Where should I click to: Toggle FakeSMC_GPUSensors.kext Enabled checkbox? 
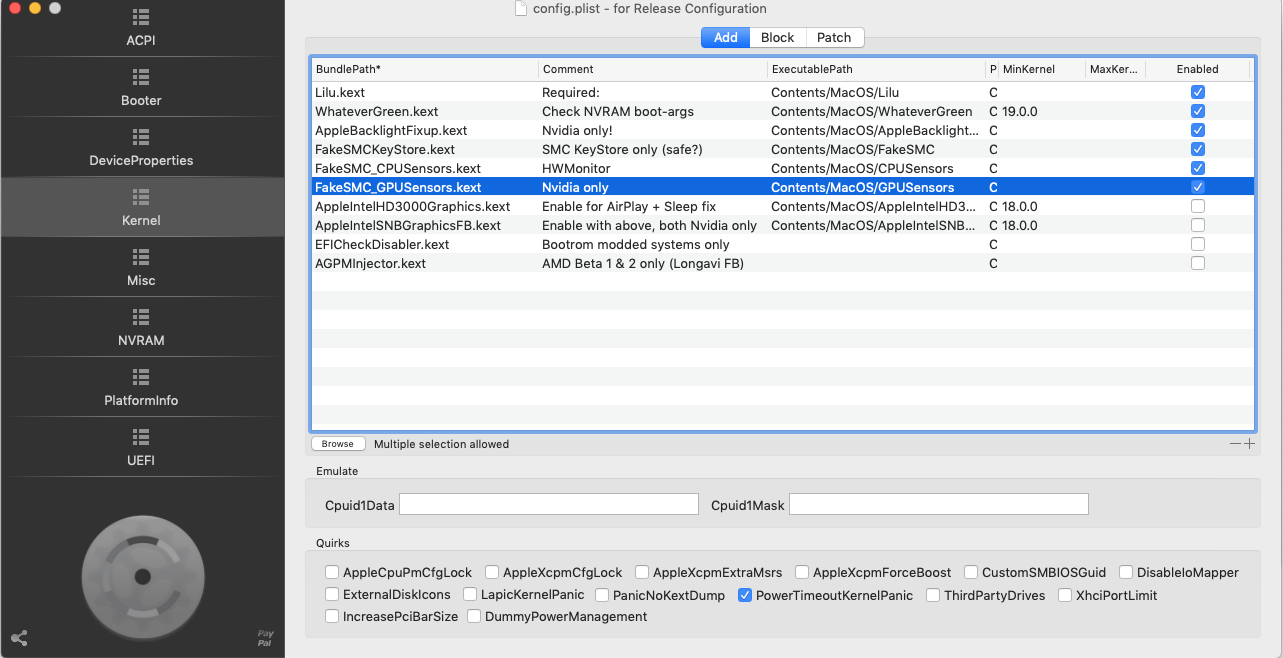[1198, 187]
